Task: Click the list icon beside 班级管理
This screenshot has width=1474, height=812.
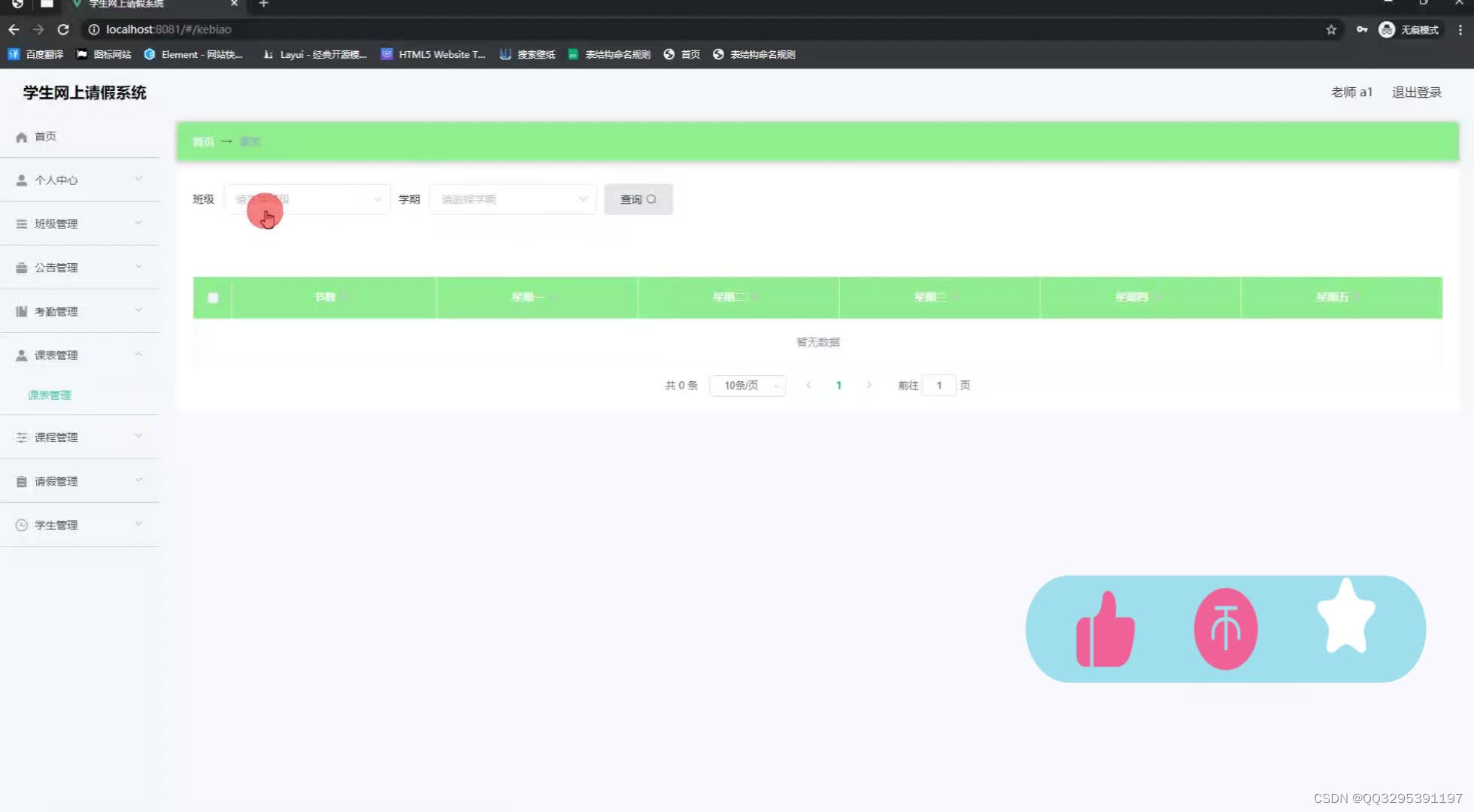Action: click(x=21, y=224)
